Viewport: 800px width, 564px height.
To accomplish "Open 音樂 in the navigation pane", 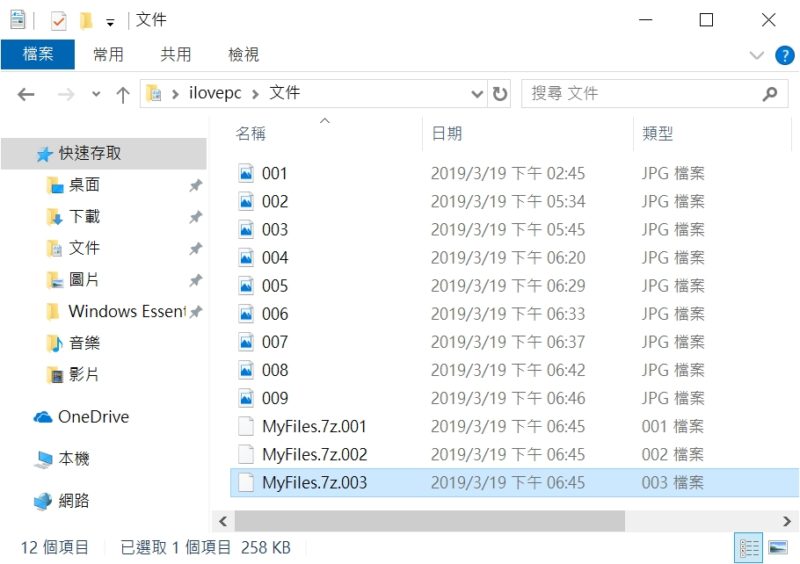I will [84, 343].
